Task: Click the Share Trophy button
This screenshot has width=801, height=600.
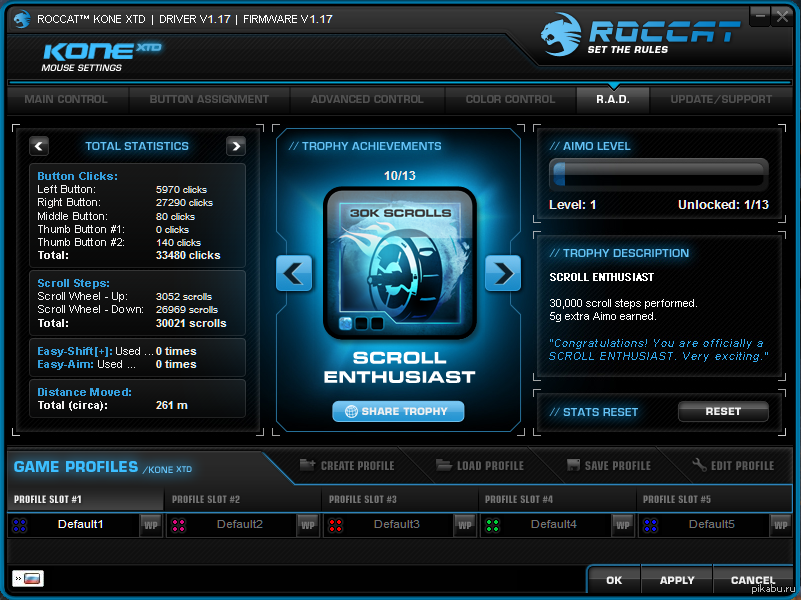Action: click(398, 411)
